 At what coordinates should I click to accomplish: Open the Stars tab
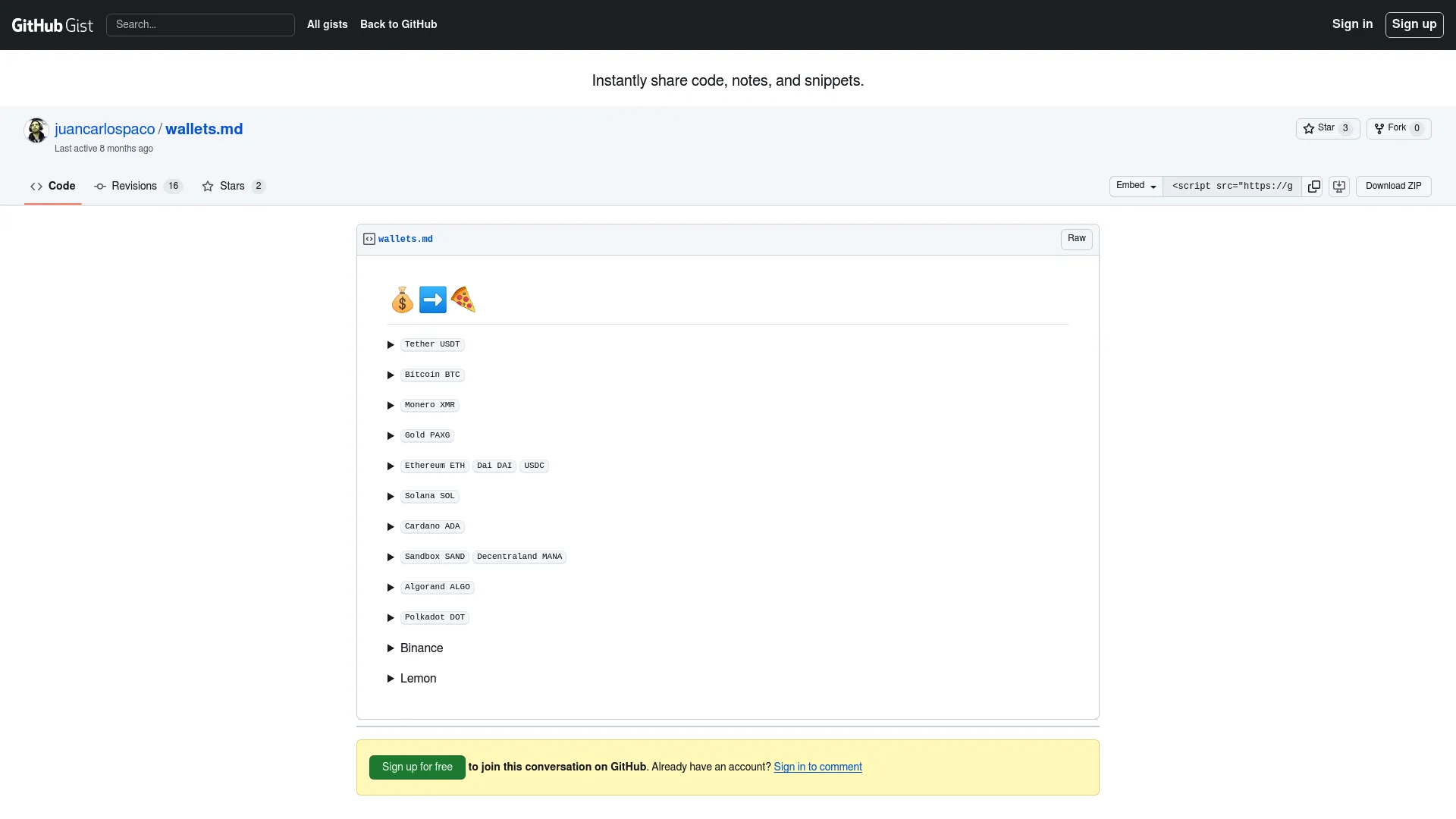pos(234,187)
